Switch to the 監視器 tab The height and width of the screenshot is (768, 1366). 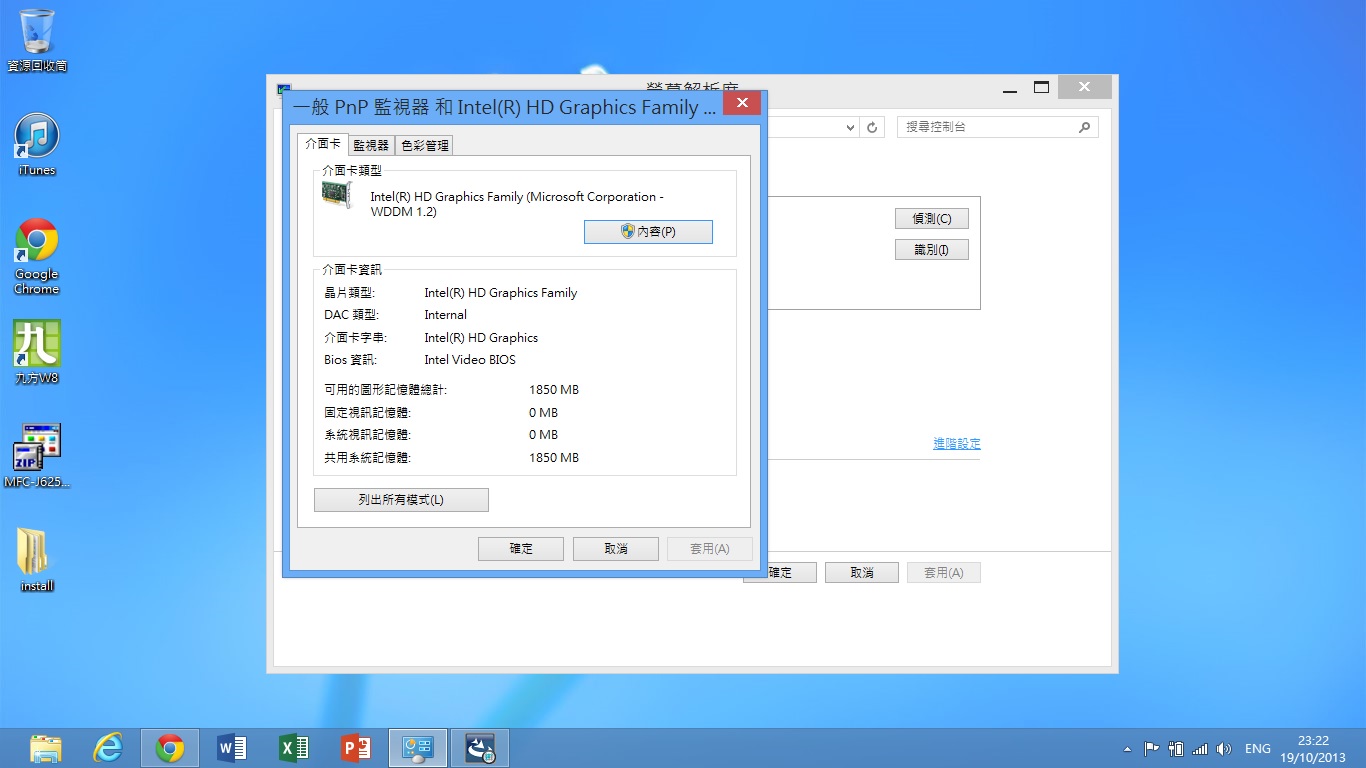tap(371, 146)
